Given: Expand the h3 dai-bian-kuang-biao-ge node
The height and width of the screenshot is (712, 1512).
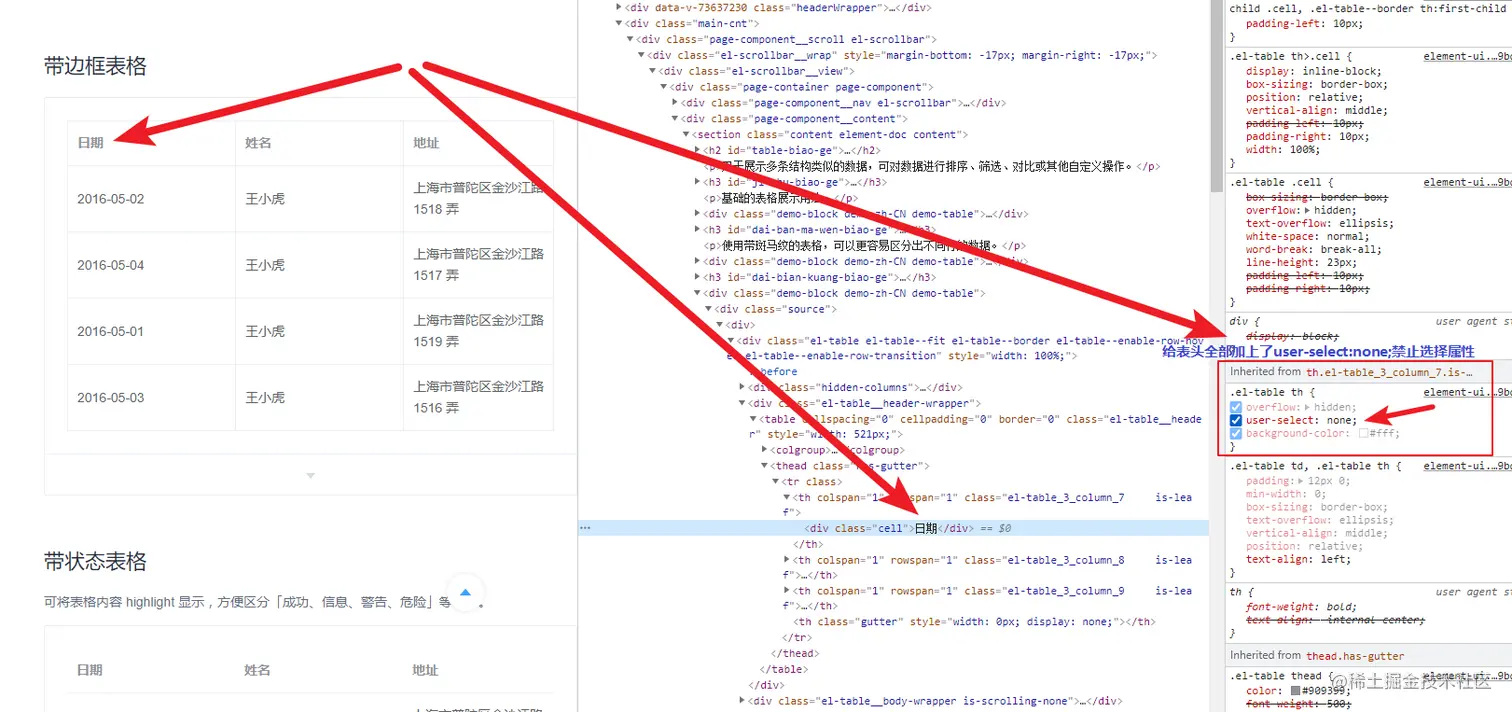Looking at the screenshot, I should tap(697, 278).
